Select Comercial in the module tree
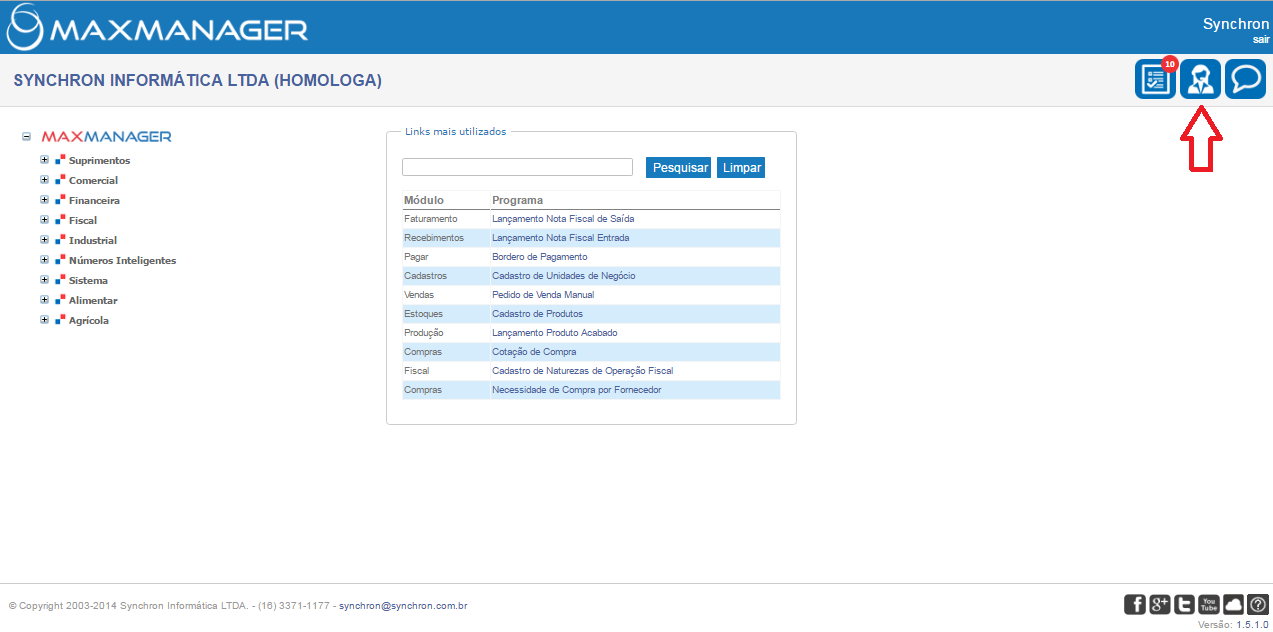1273x632 pixels. [93, 180]
